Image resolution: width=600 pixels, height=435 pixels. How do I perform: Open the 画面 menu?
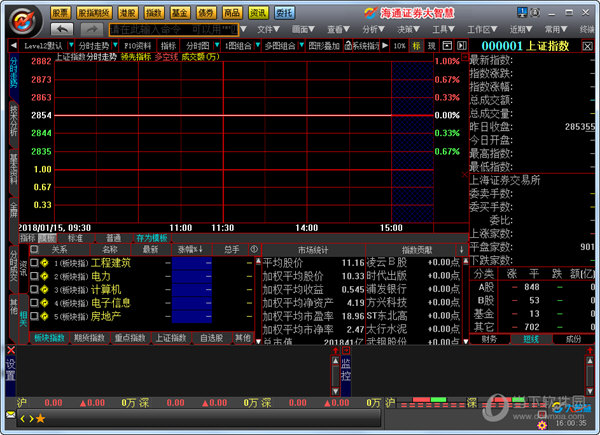303,29
